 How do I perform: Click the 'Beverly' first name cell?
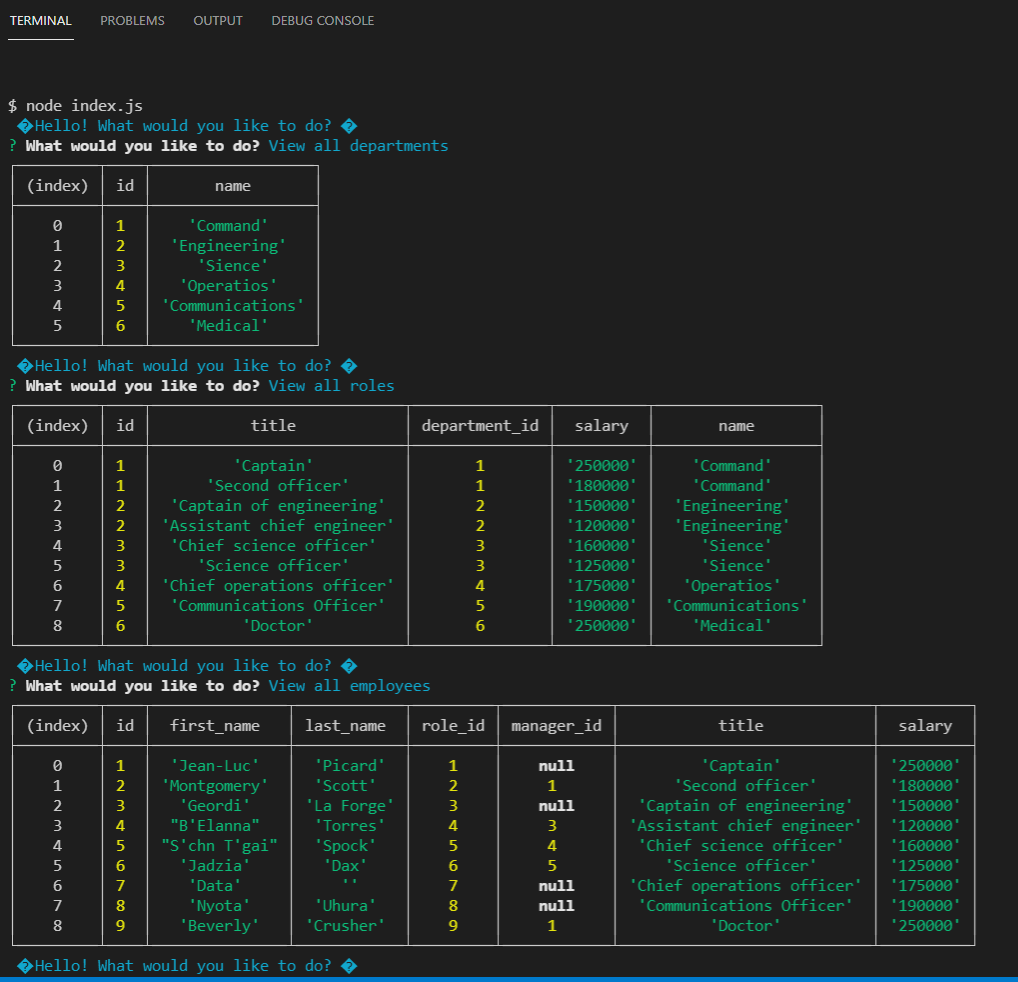point(219,926)
